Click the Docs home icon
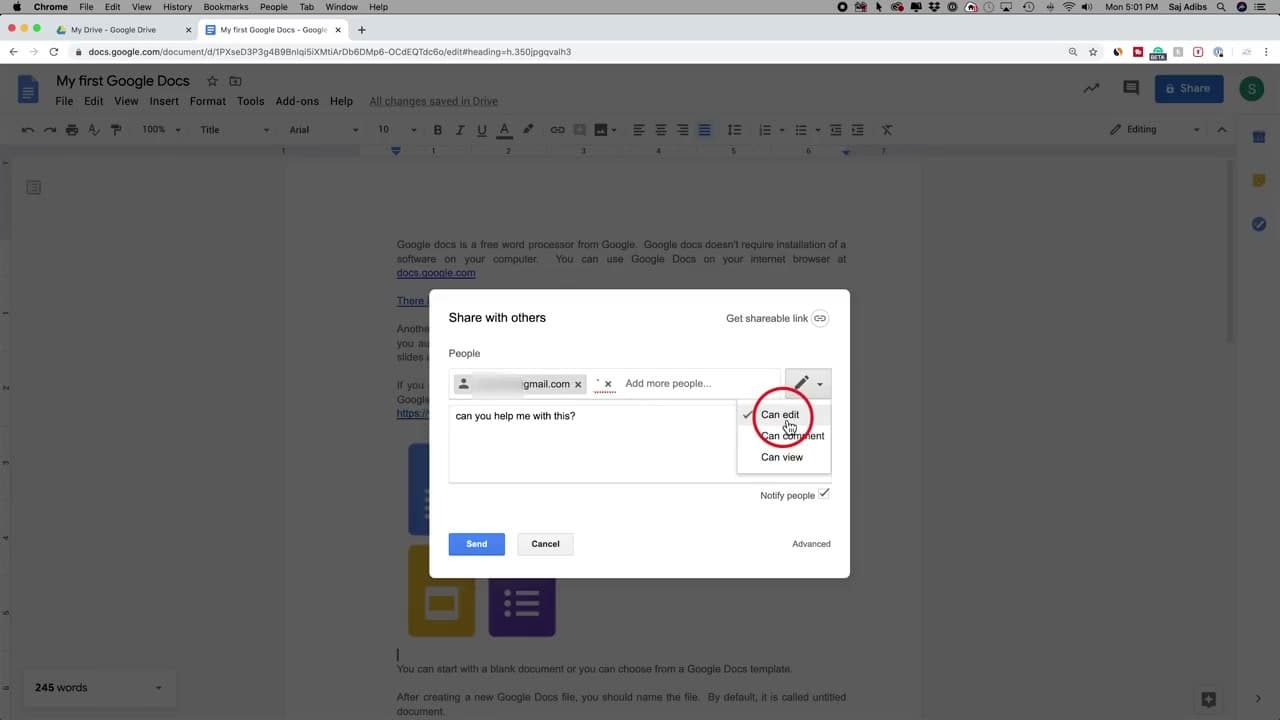The width and height of the screenshot is (1280, 720). pos(29,89)
